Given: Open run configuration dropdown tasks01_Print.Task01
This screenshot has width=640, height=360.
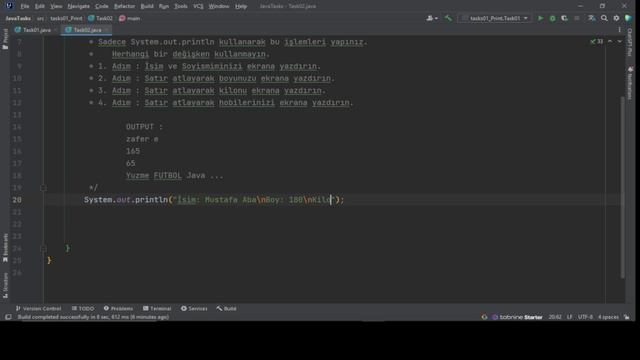Looking at the screenshot, I should (494, 18).
